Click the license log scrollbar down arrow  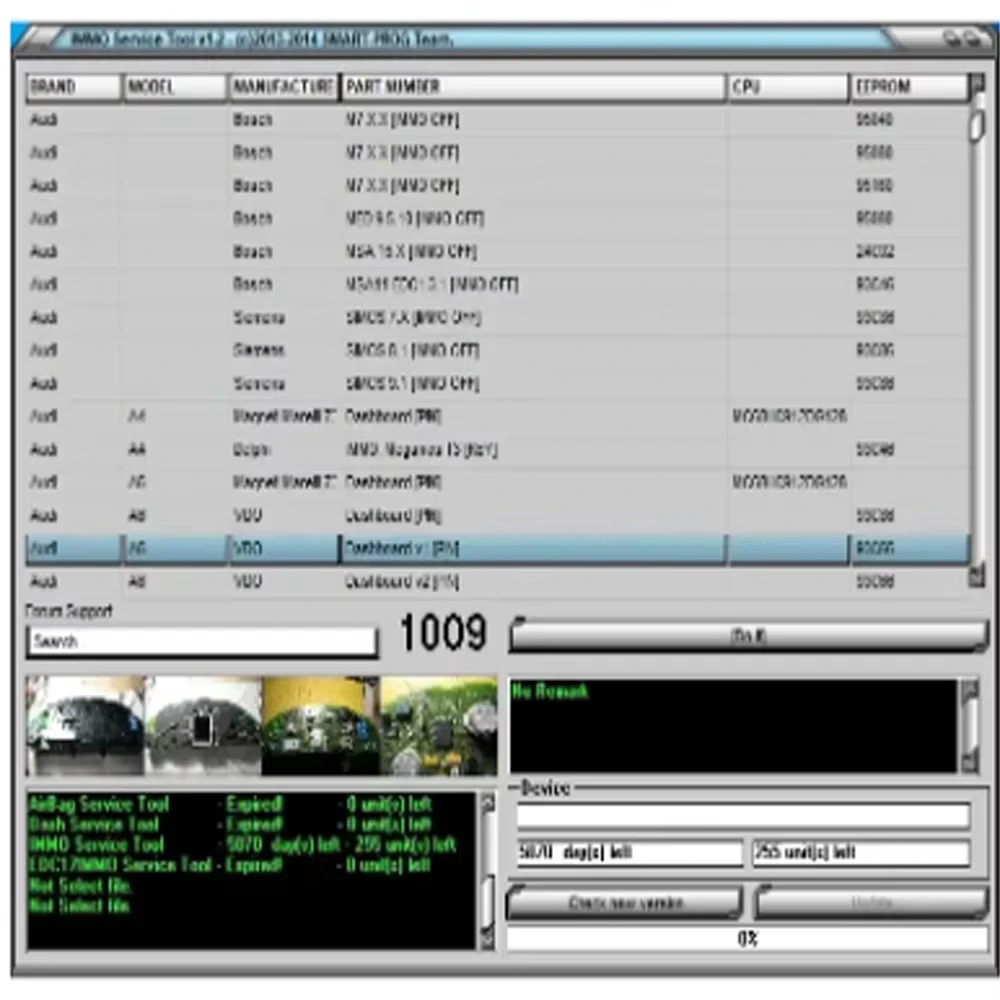[x=487, y=938]
